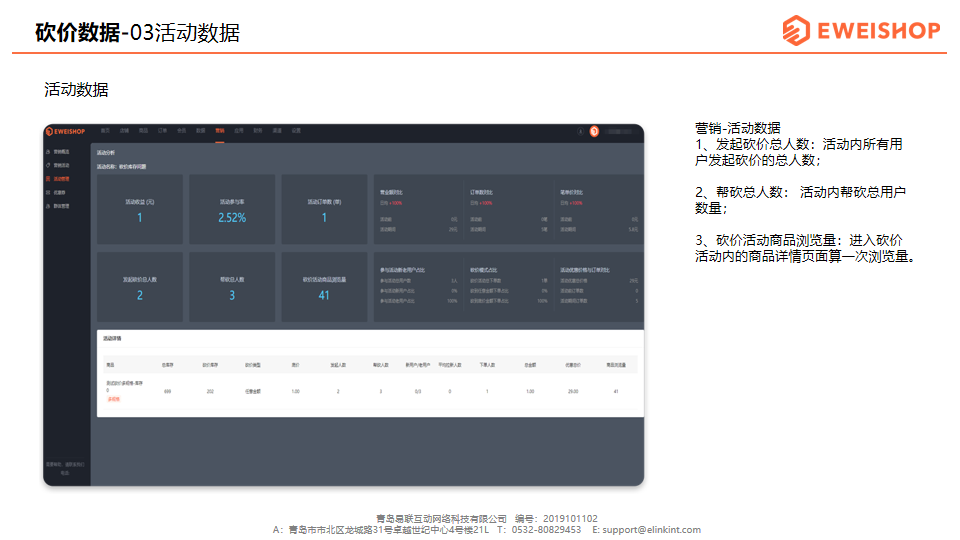This screenshot has width=960, height=540.
Task: Click the 商品浏览量 column header
Action: pos(616,365)
